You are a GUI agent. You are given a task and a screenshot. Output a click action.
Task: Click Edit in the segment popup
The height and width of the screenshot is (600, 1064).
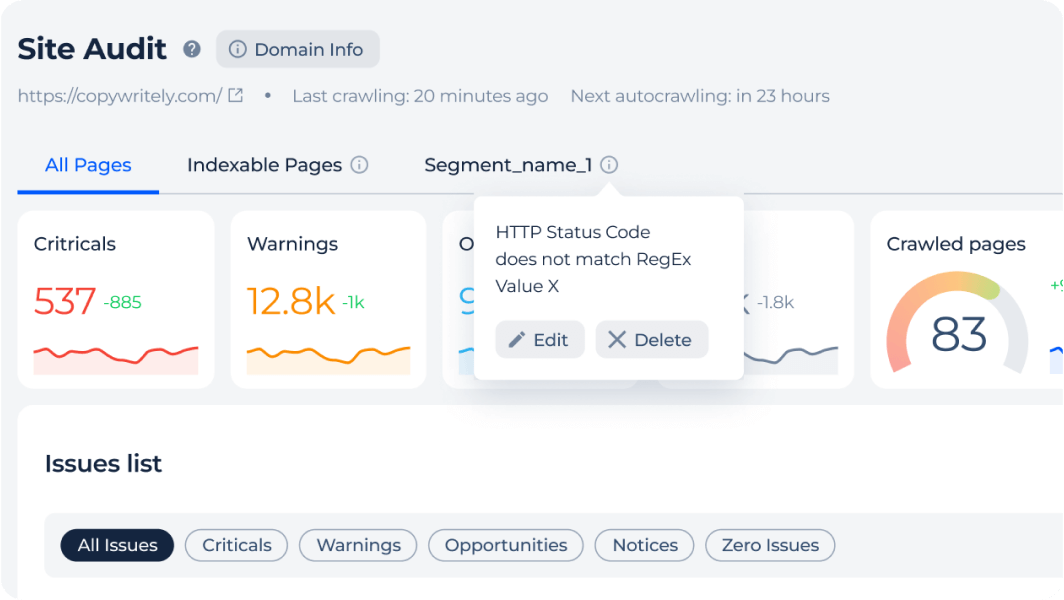pyautogui.click(x=539, y=339)
